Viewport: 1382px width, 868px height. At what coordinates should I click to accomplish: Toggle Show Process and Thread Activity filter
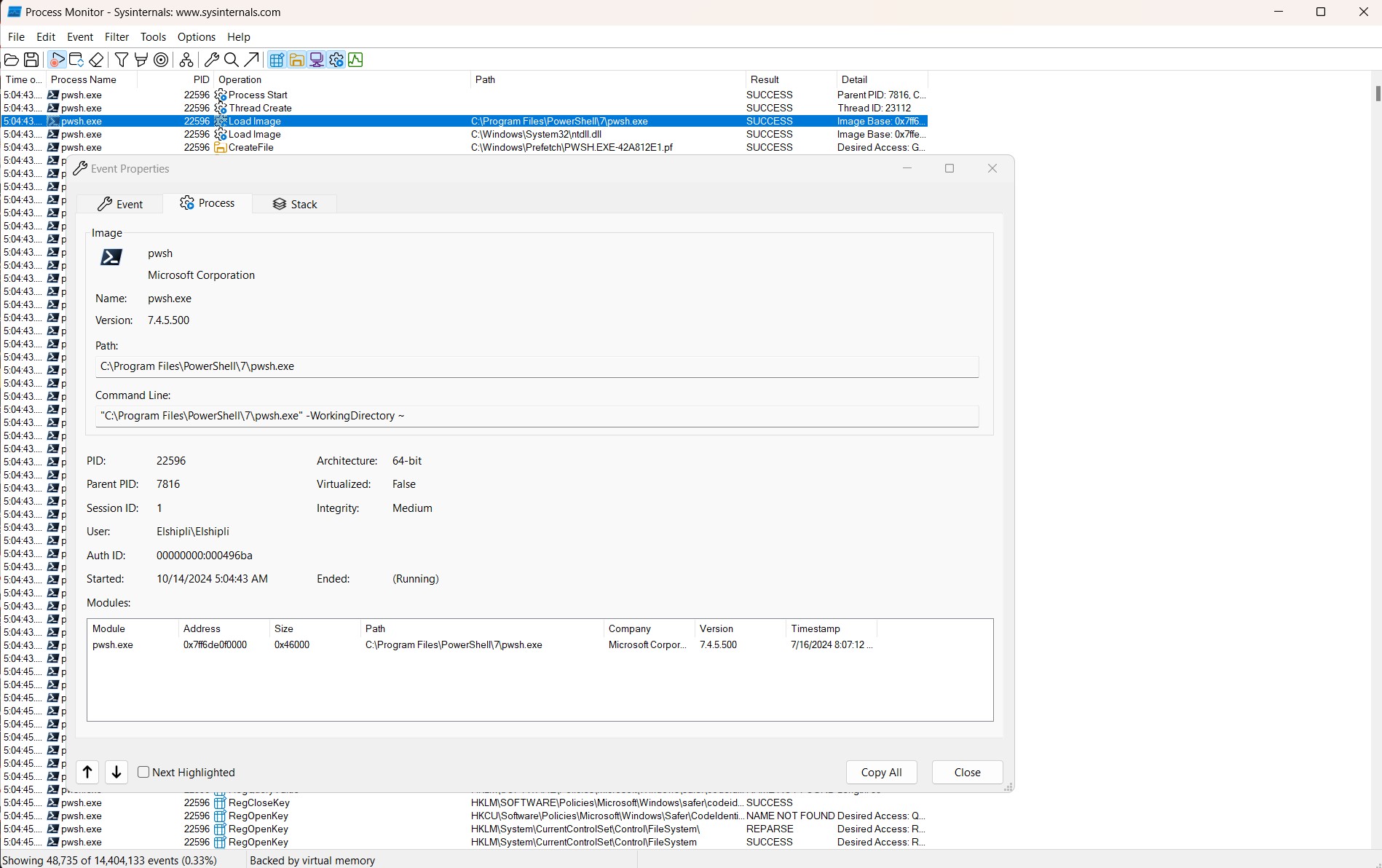pyautogui.click(x=336, y=60)
